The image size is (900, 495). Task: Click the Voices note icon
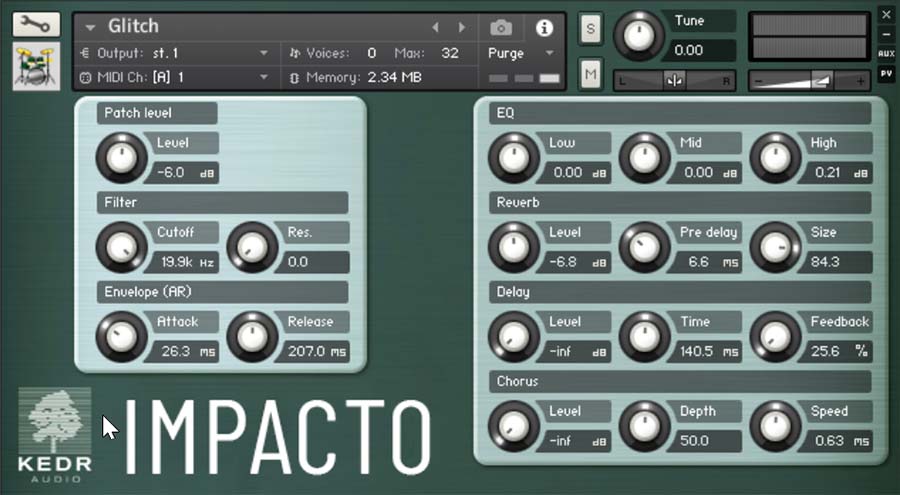294,53
